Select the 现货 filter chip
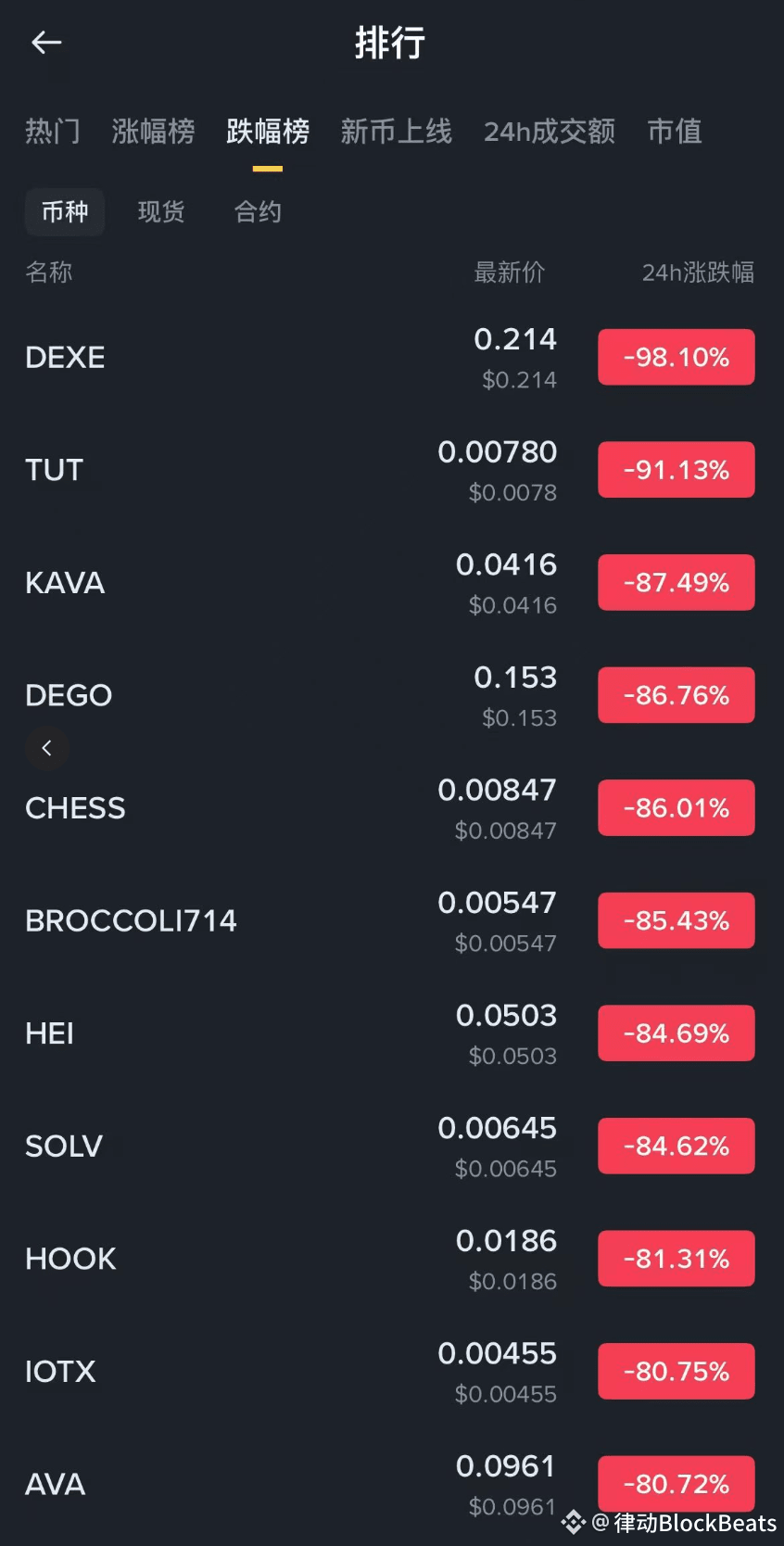The width and height of the screenshot is (784, 1546). [161, 211]
